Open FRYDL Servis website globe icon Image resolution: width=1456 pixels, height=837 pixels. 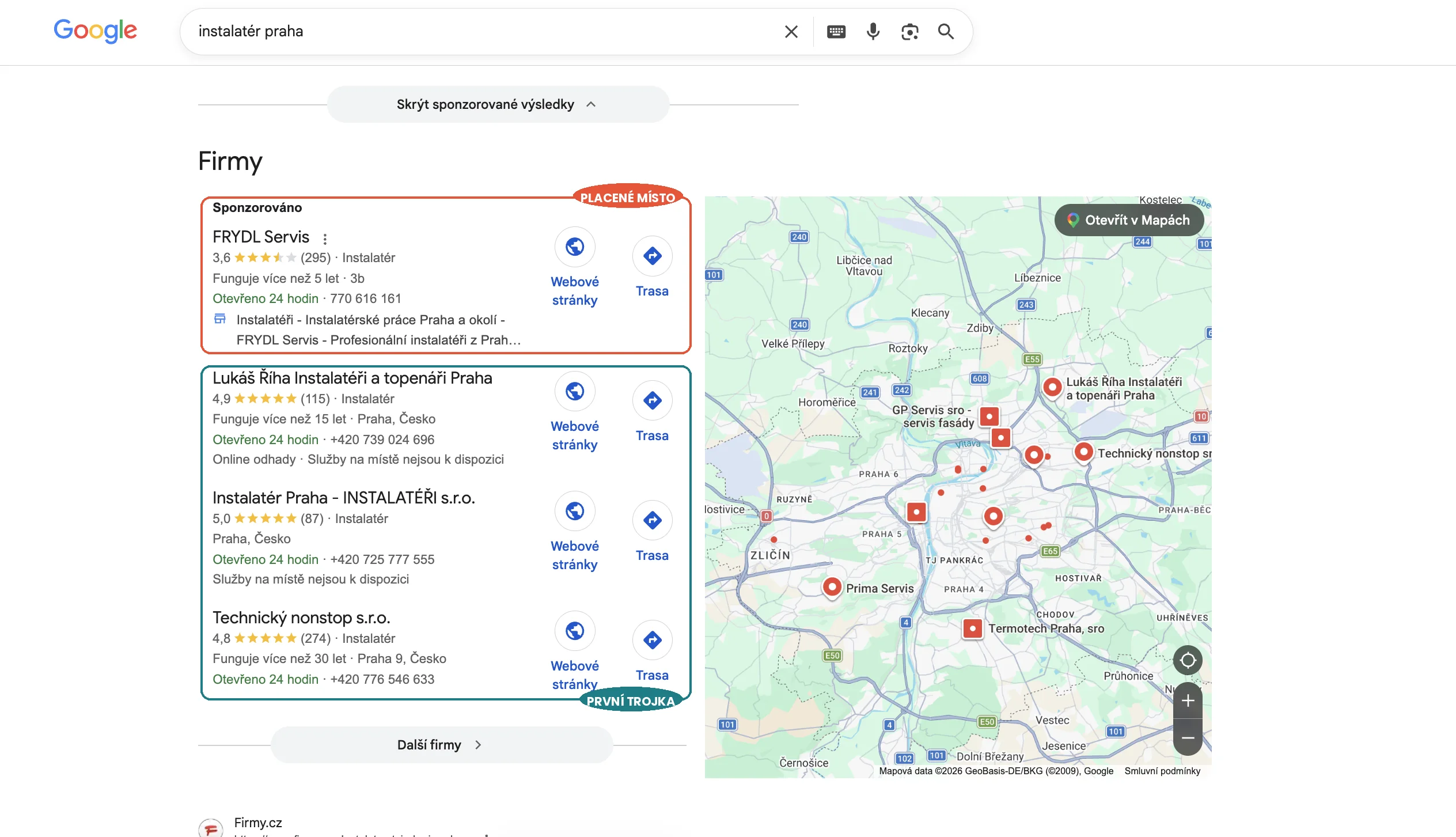point(575,247)
